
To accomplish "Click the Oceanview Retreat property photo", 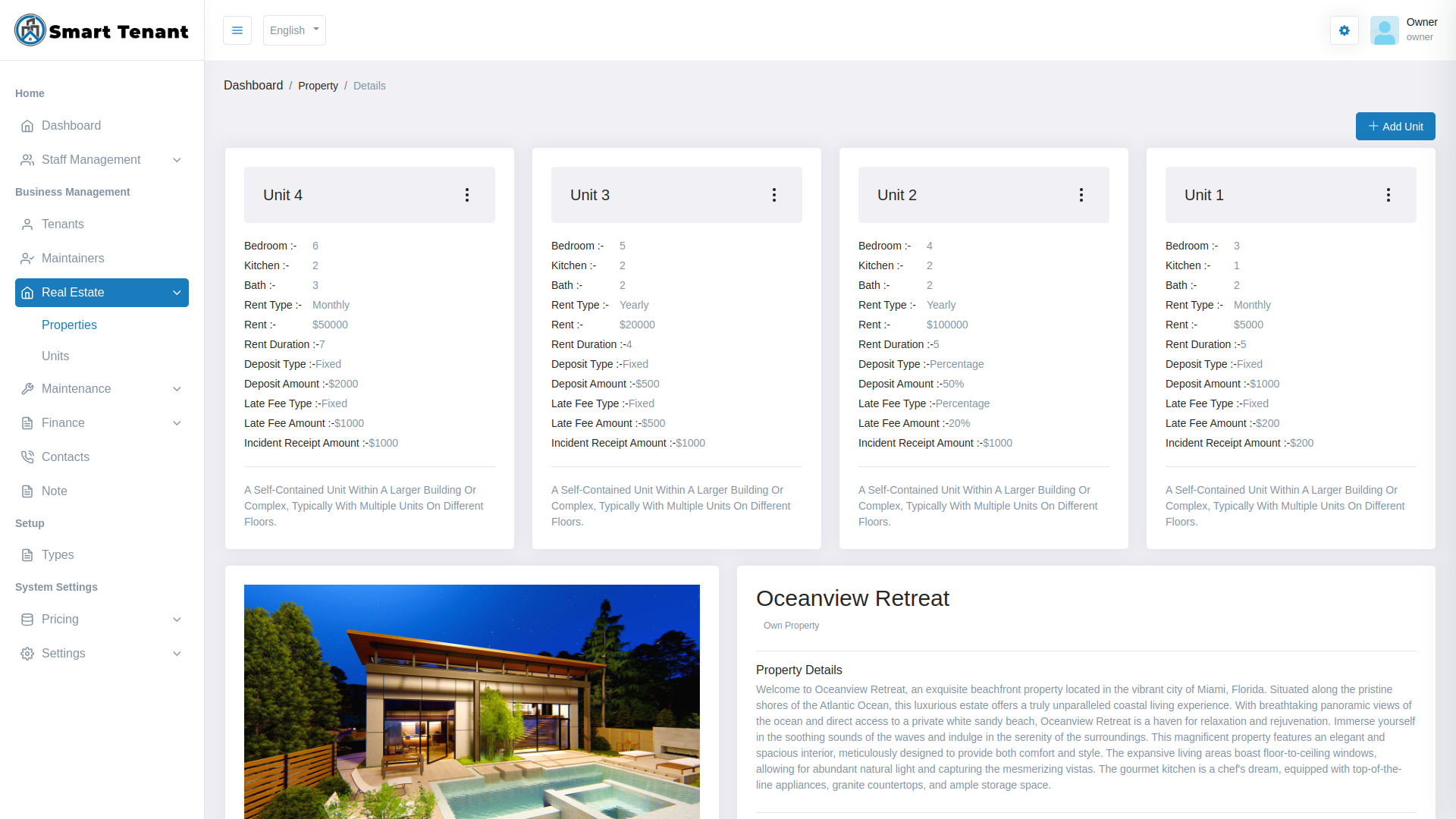I will point(472,701).
